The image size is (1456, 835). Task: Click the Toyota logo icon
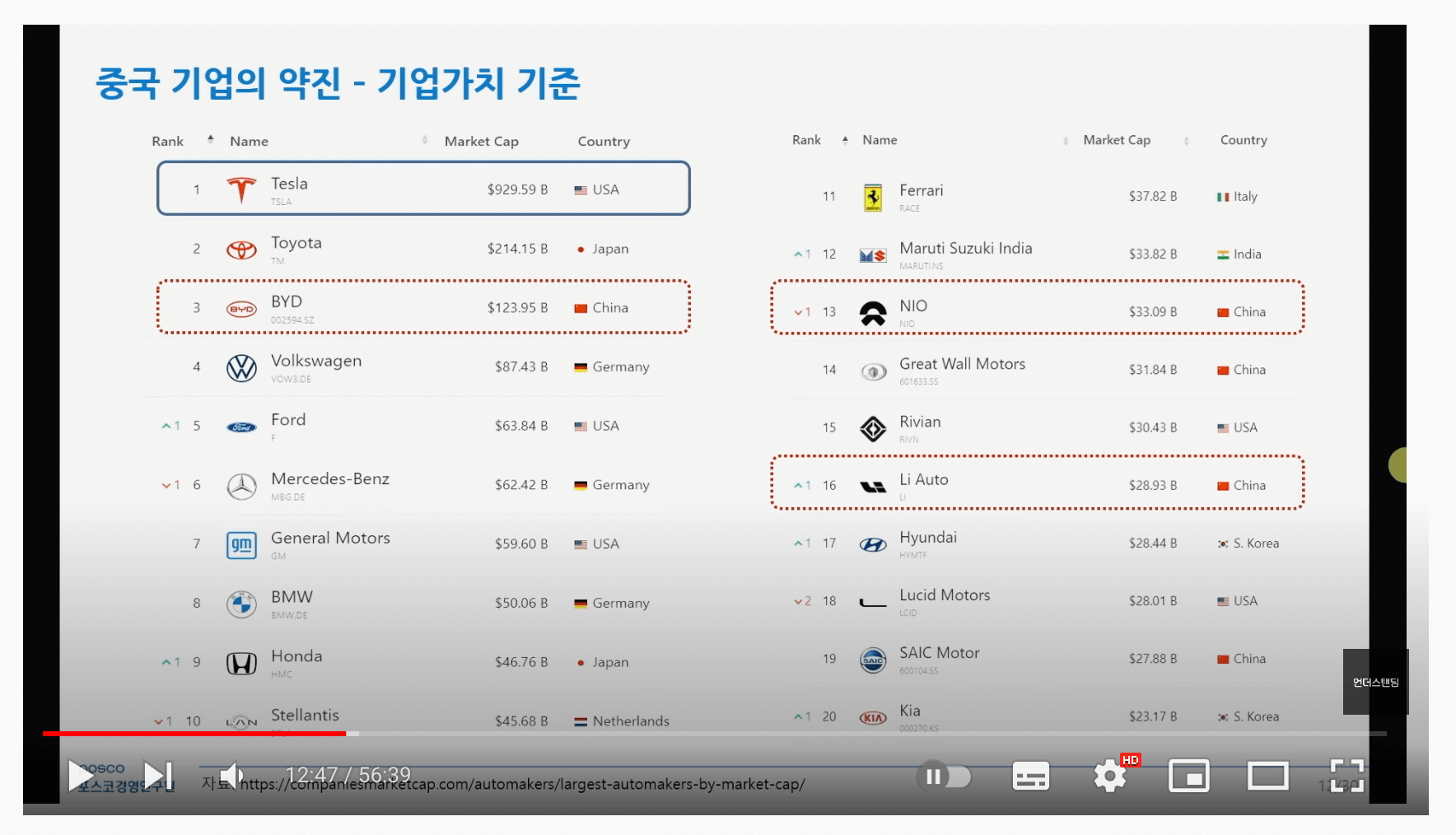241,250
